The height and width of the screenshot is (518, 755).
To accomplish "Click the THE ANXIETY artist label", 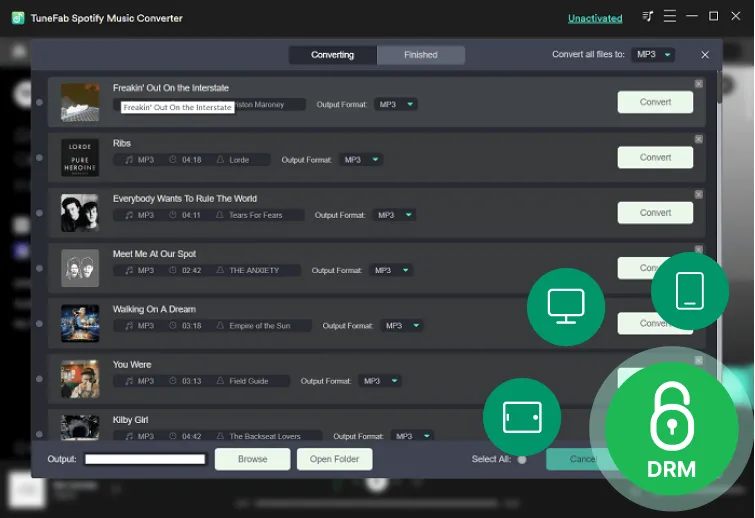I will pos(254,271).
